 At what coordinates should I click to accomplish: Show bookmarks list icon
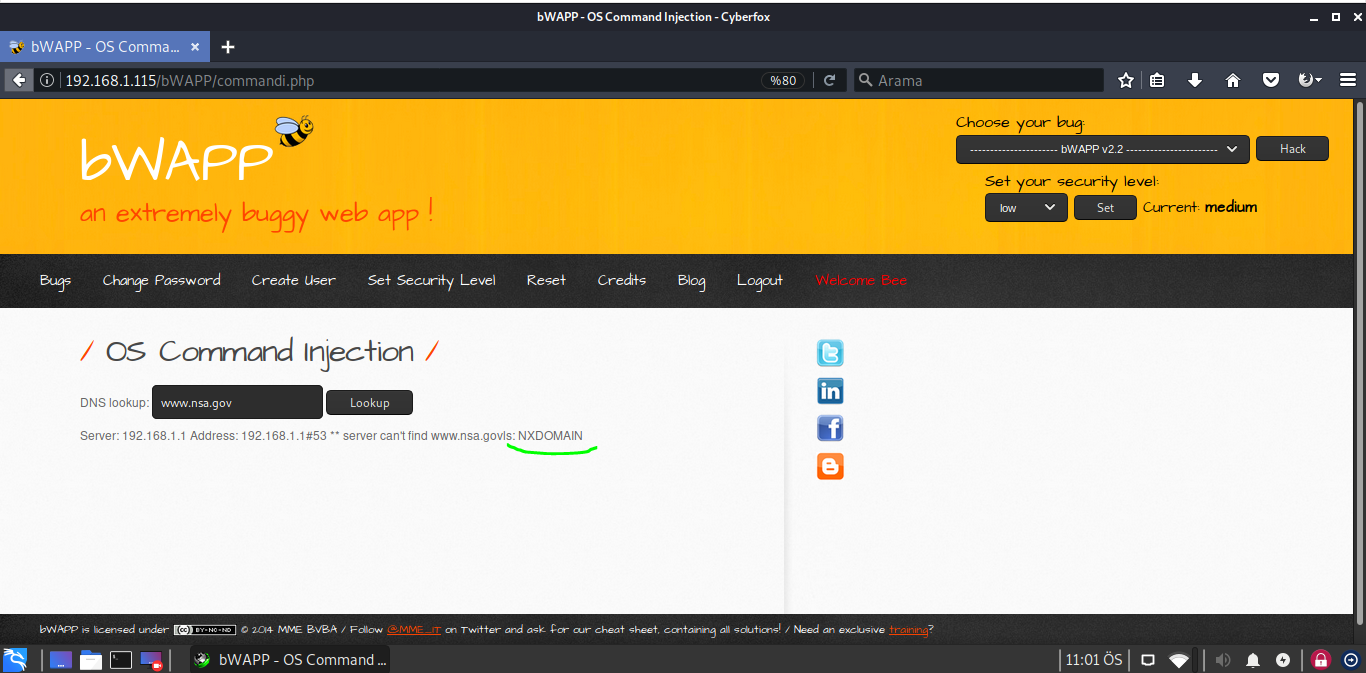[x=1157, y=80]
